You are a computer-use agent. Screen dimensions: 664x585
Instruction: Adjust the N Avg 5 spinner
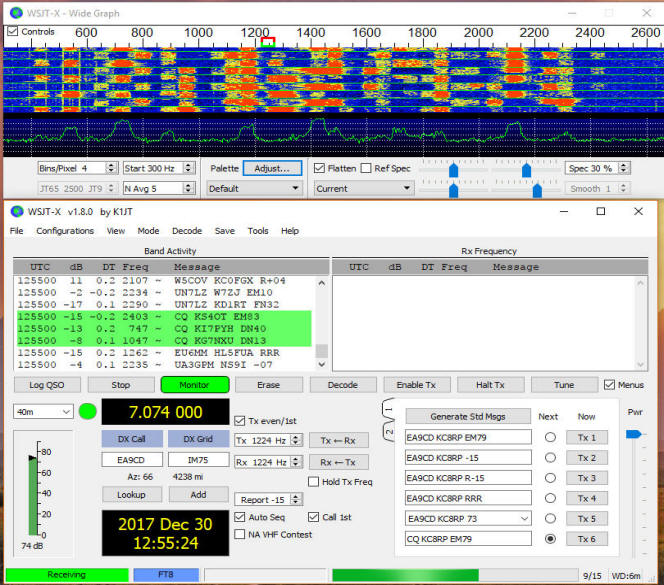point(188,189)
